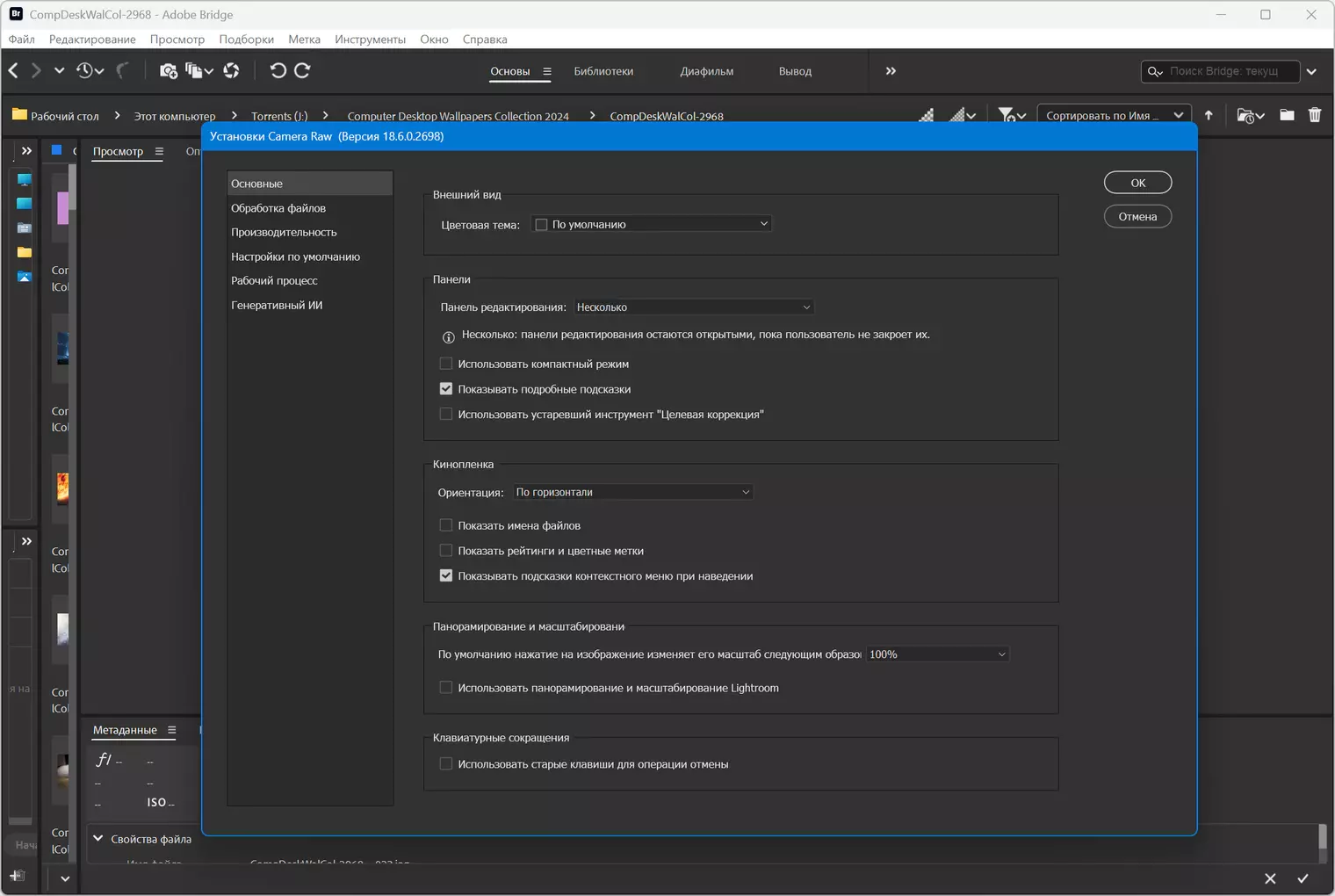The width and height of the screenshot is (1335, 896).
Task: Open the Метаданные panel menu icon
Action: click(172, 730)
